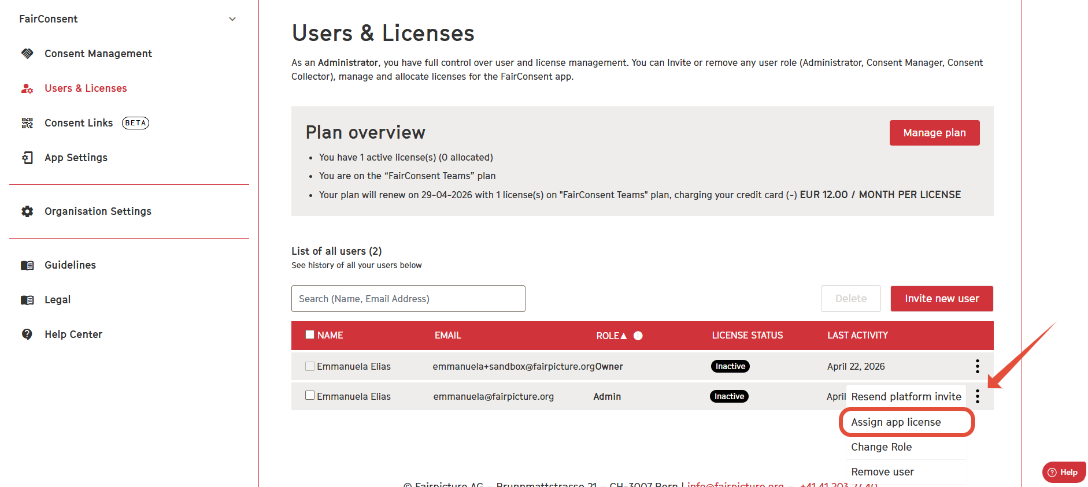Click the EMAIL column header

[x=448, y=335]
